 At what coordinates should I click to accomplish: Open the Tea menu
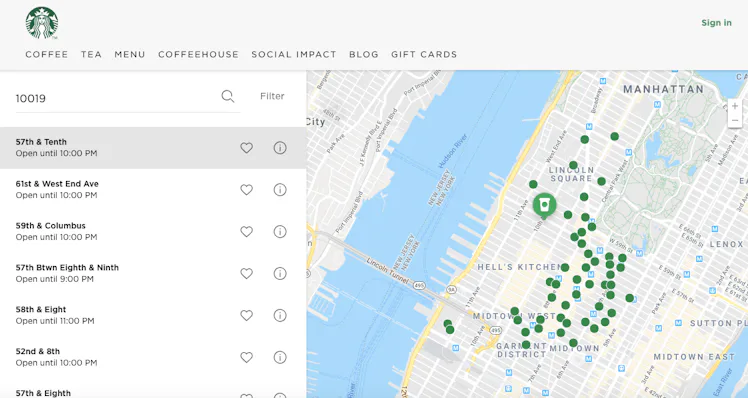(x=91, y=54)
